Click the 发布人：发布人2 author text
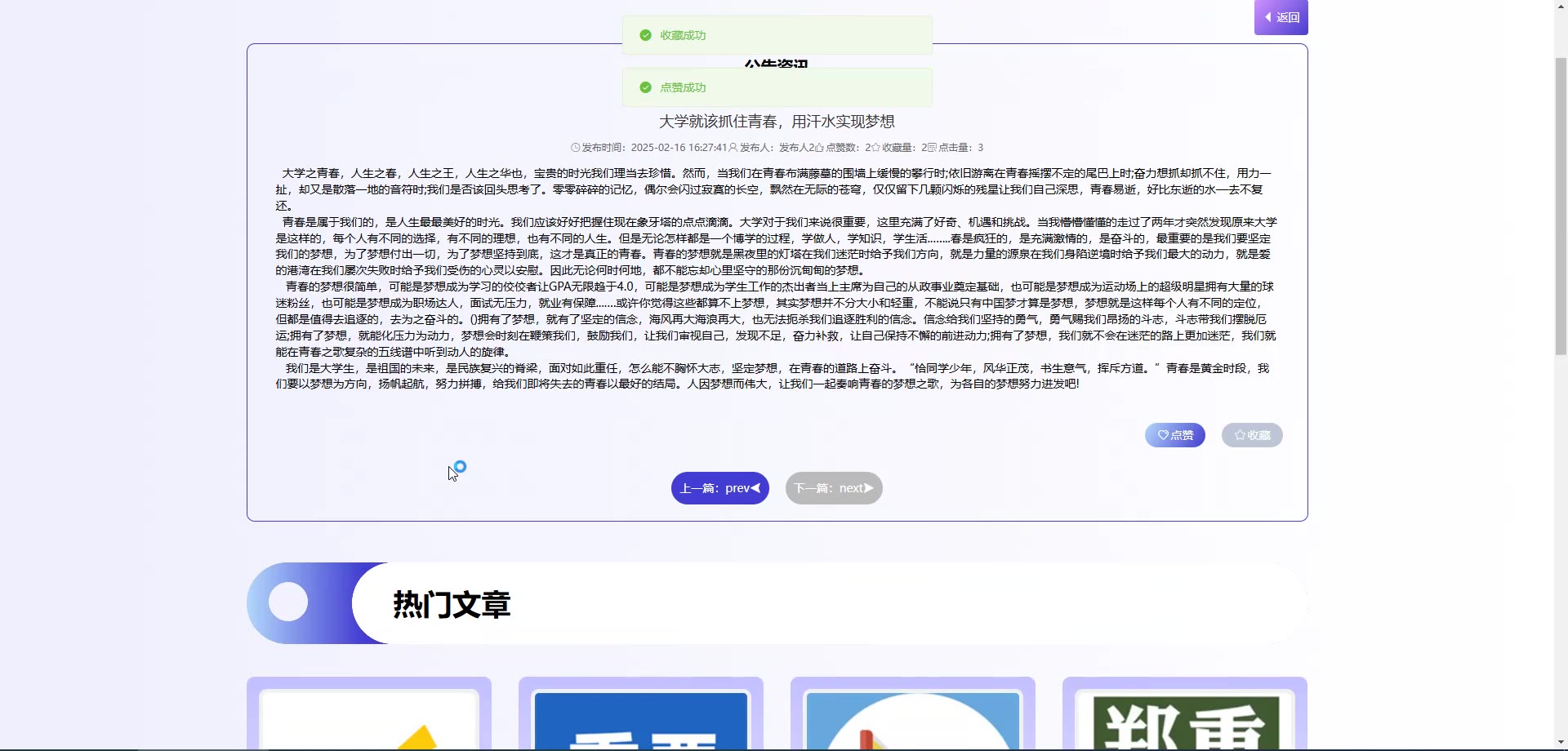This screenshot has width=1568, height=751. [x=776, y=148]
